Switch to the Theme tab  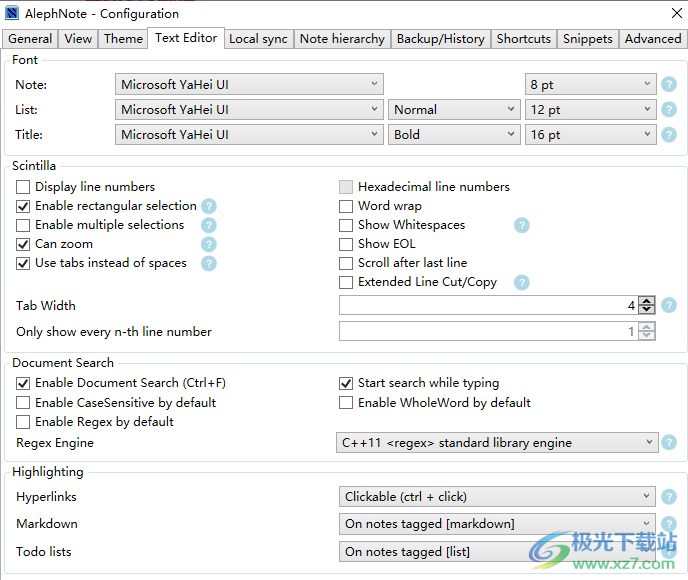click(123, 39)
